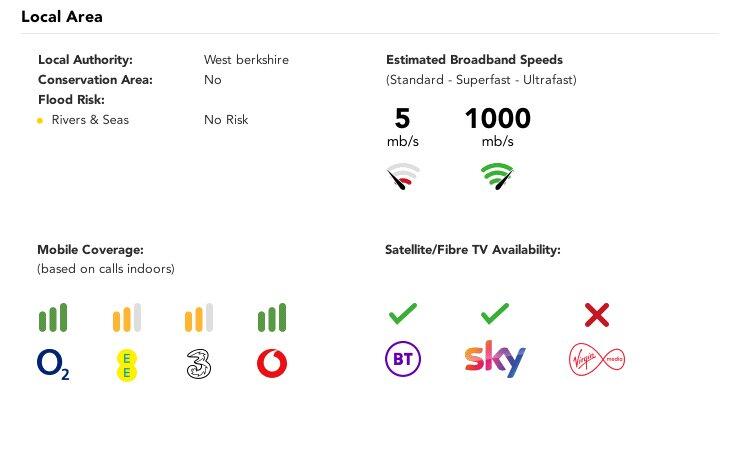
Task: Click the Sky provider logo
Action: click(495, 359)
